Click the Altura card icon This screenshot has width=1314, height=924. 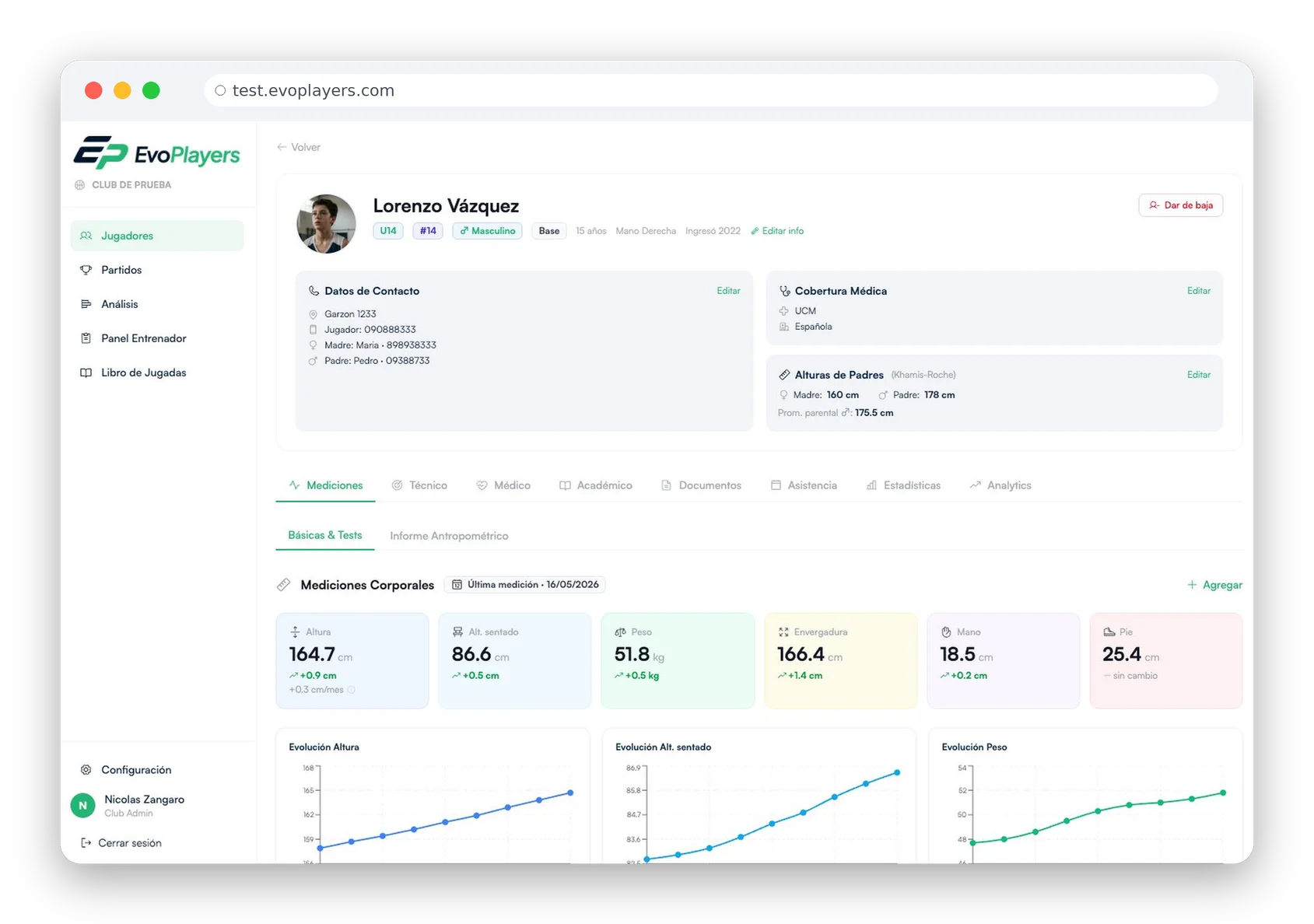click(295, 632)
